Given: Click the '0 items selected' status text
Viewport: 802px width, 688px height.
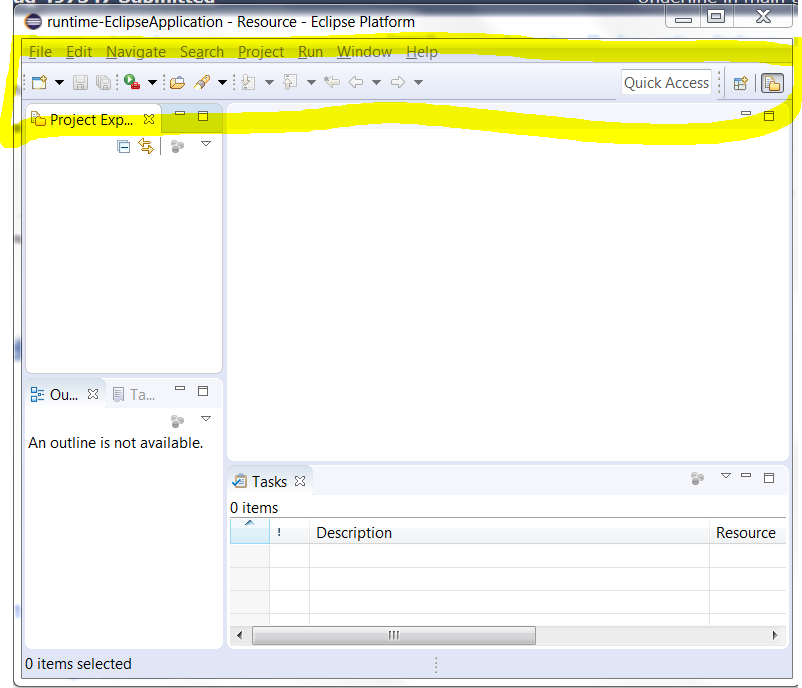Looking at the screenshot, I should point(78,664).
